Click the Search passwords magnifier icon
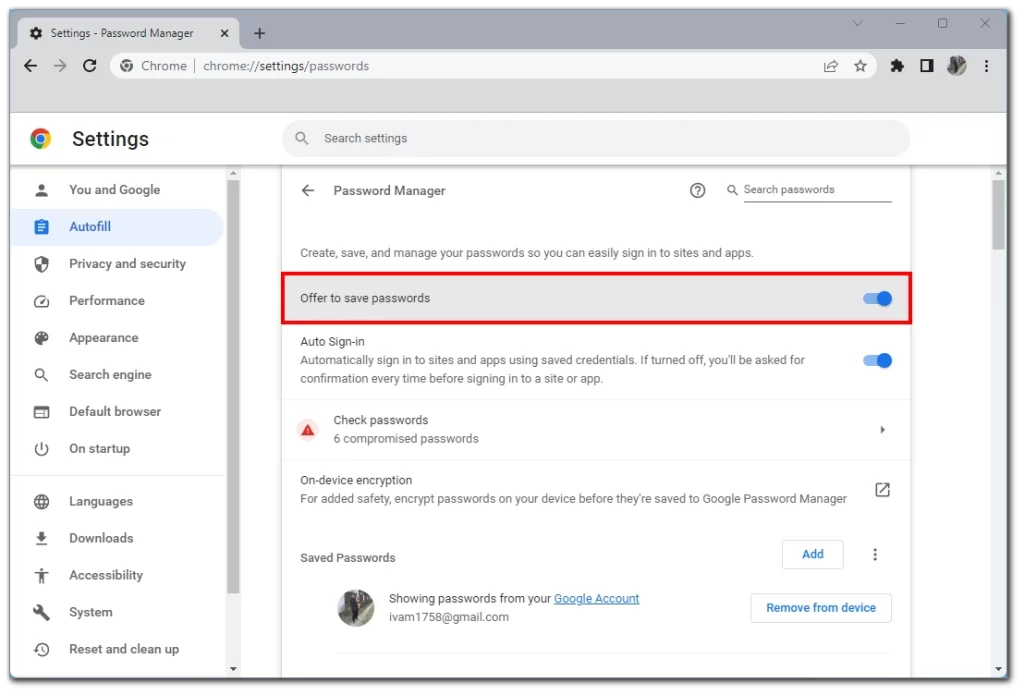1024x695 pixels. (x=732, y=190)
